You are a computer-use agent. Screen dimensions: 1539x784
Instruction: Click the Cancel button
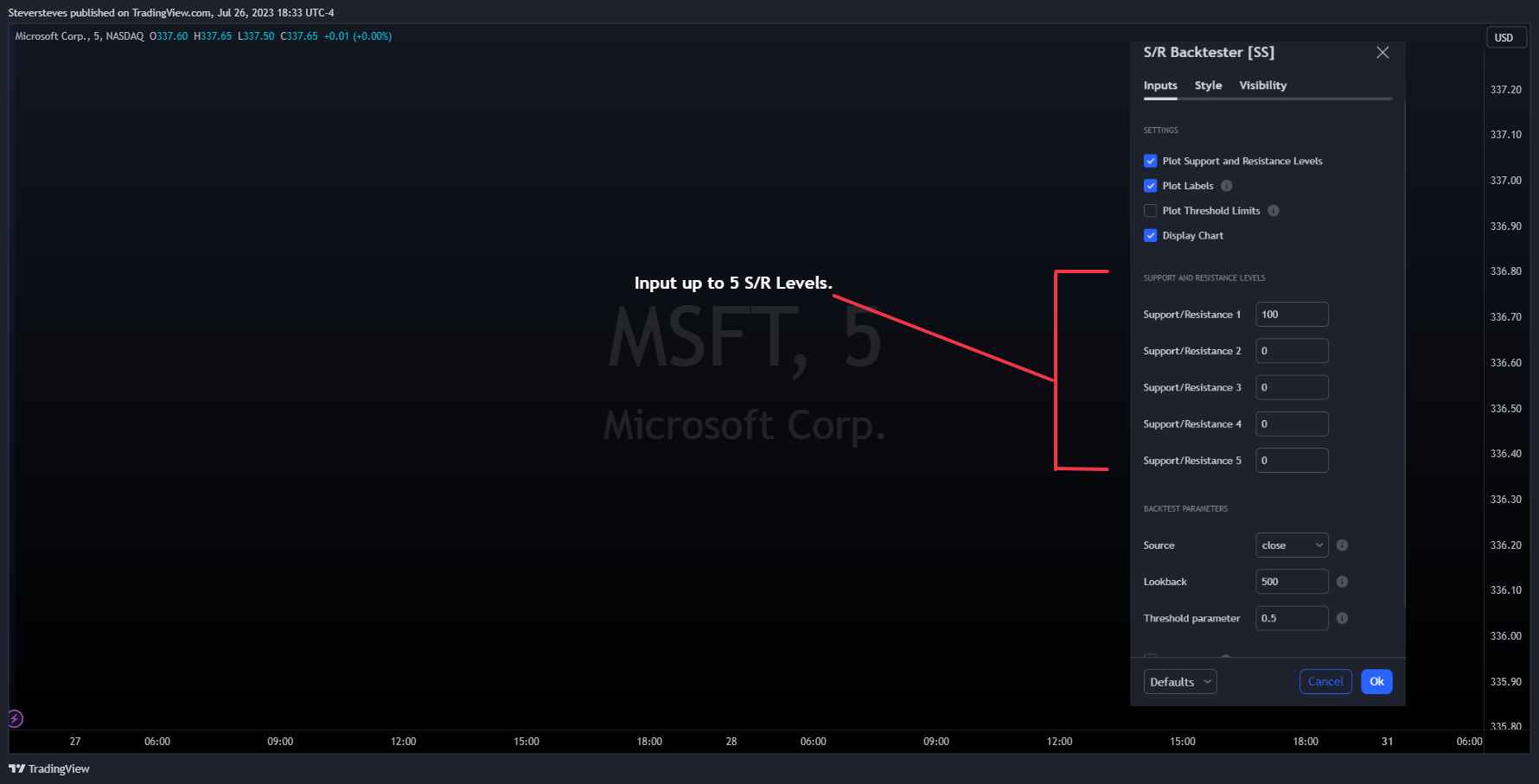pos(1325,682)
